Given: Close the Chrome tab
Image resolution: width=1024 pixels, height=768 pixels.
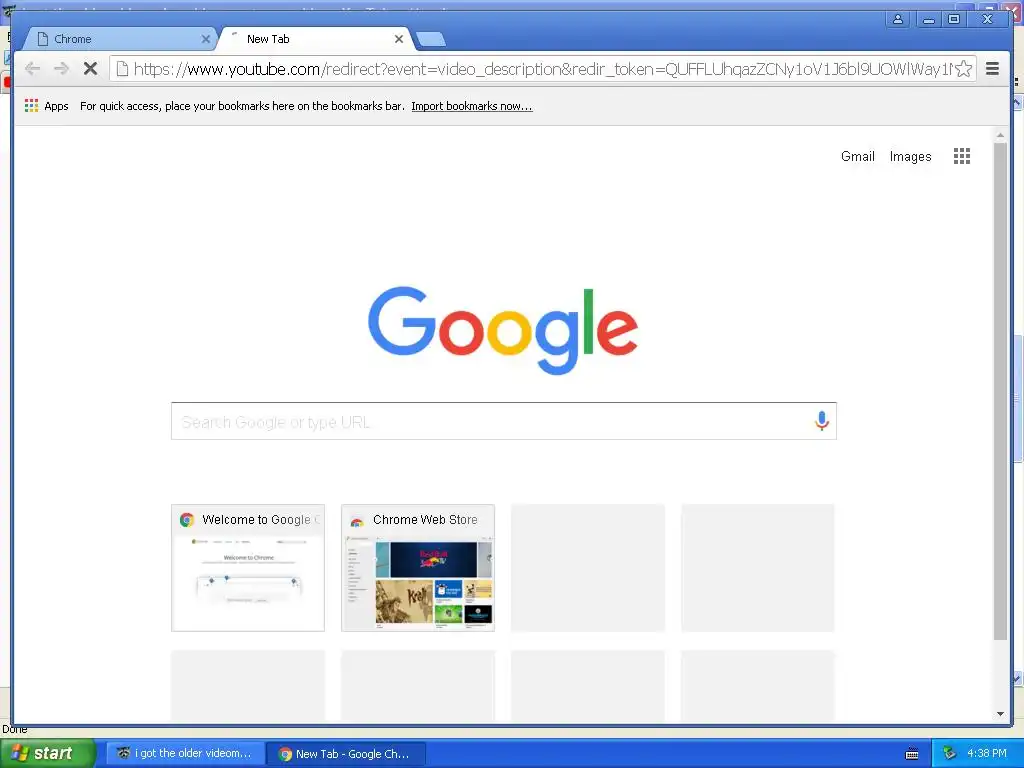Looking at the screenshot, I should 206,39.
